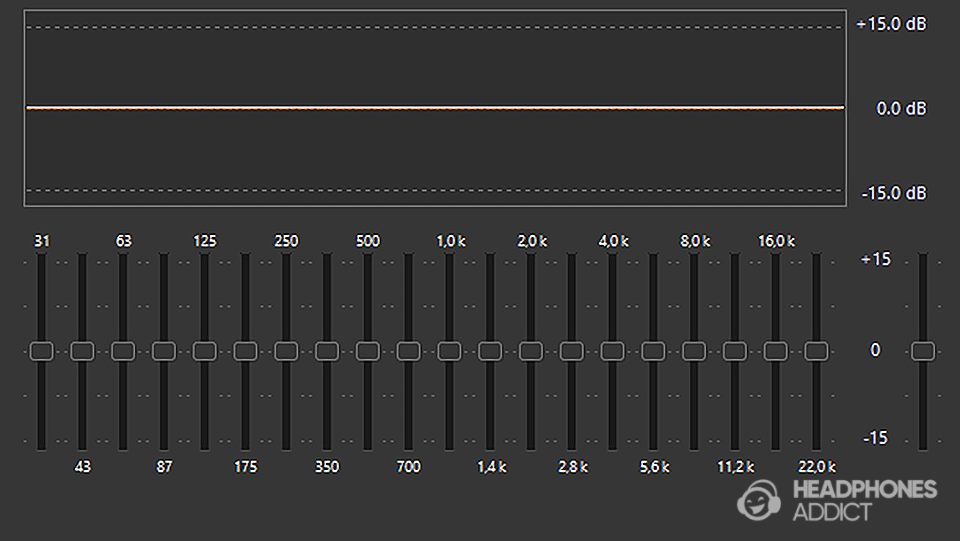Click the 63 frequency label

(124, 241)
